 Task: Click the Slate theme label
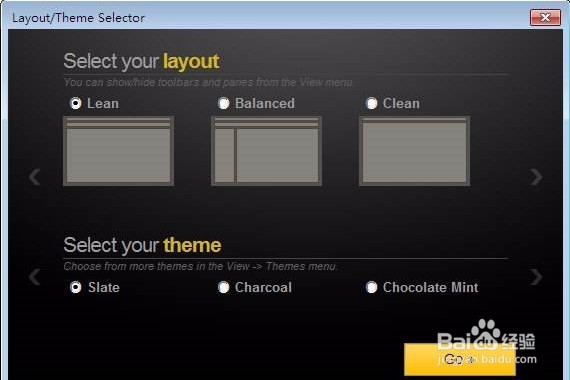click(104, 288)
